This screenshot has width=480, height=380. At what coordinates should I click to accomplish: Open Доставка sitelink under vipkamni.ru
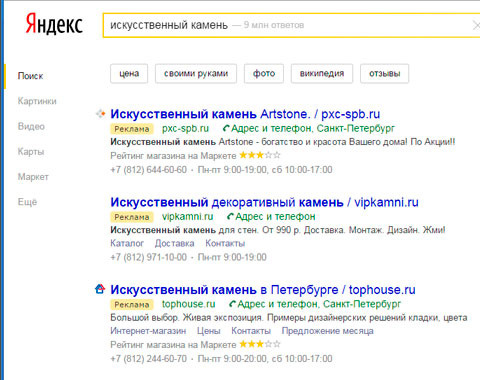click(x=174, y=243)
